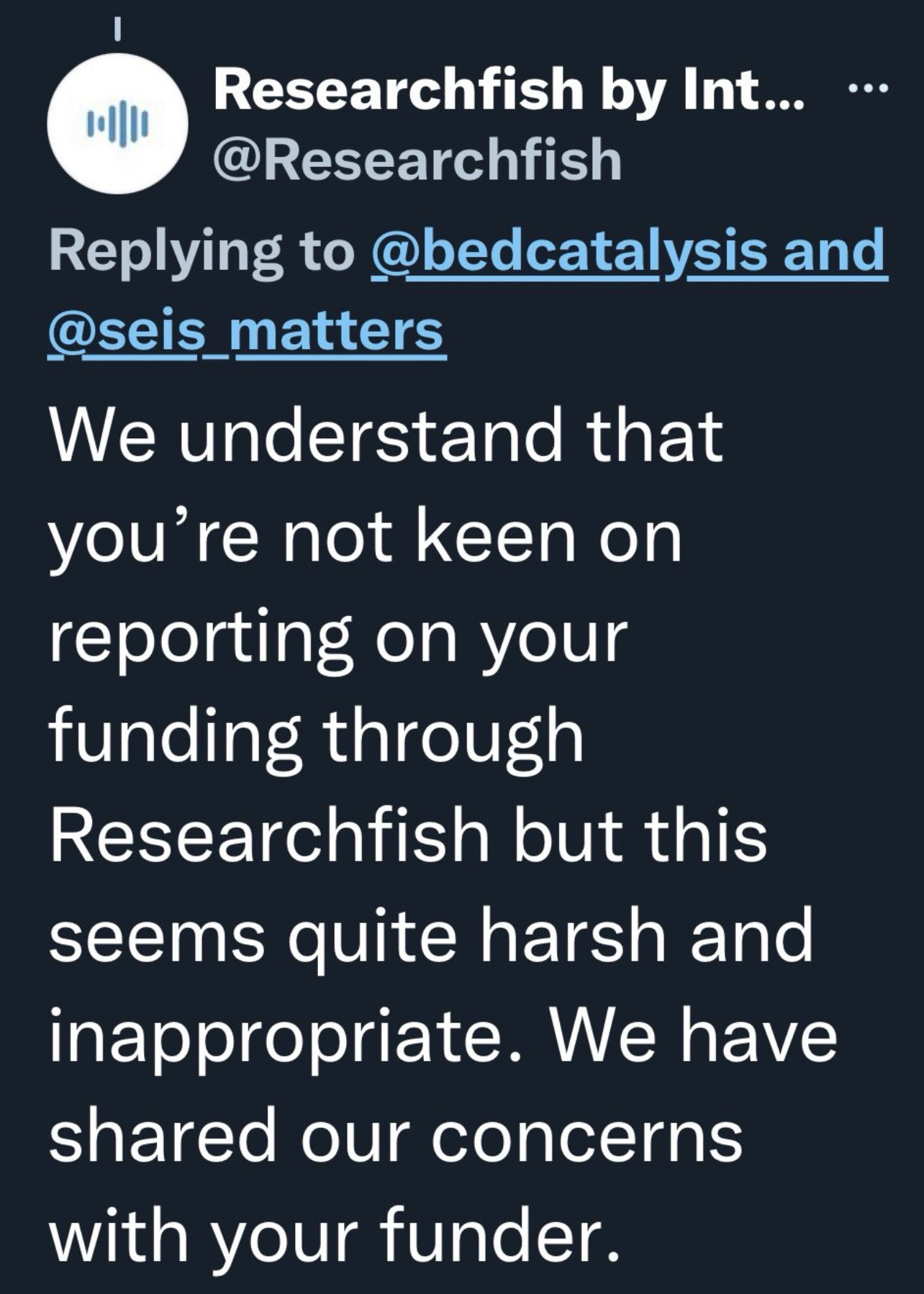The image size is (924, 1294).
Task: Click the word "seems" in the tweet
Action: 157,938
